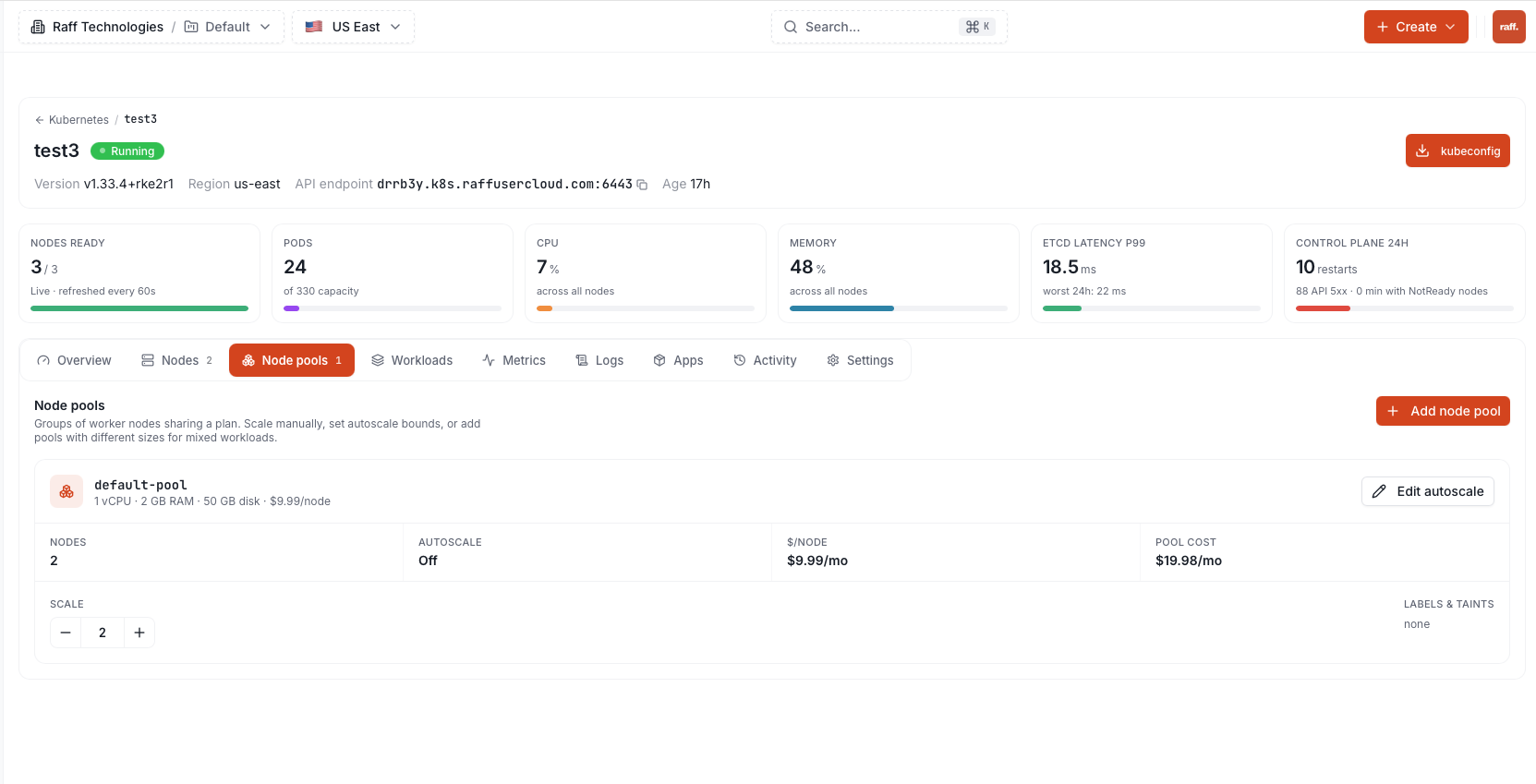This screenshot has height=784, width=1536.
Task: Click the Search input field
Action: coord(889,27)
